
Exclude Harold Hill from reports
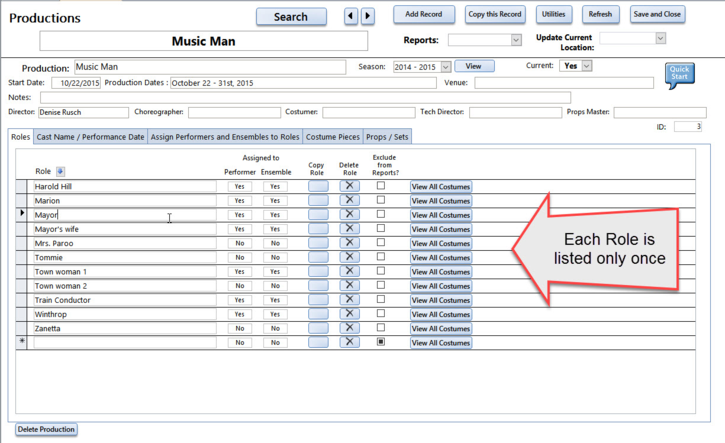[x=381, y=185]
